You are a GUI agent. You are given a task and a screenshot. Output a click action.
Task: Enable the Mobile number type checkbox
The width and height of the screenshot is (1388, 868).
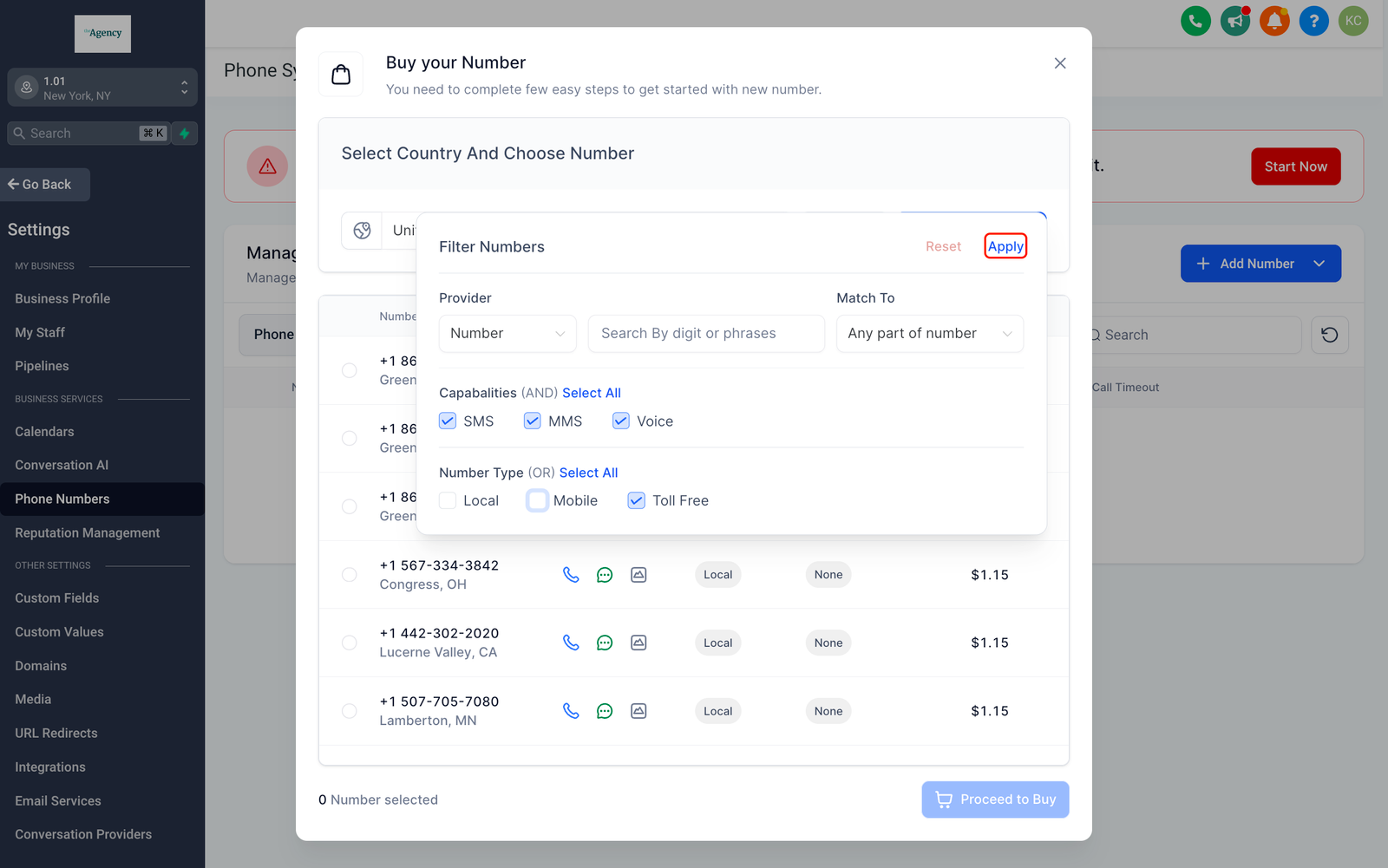[538, 501]
